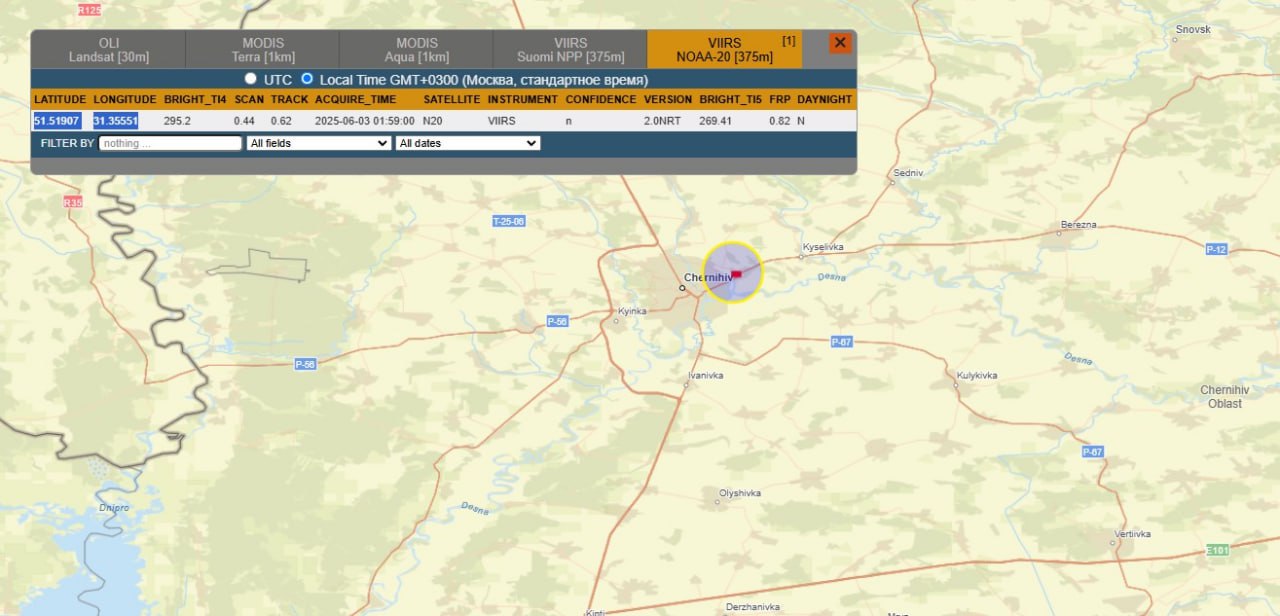The height and width of the screenshot is (616, 1280).
Task: Click the Dnipro river label
Action: coord(114,508)
